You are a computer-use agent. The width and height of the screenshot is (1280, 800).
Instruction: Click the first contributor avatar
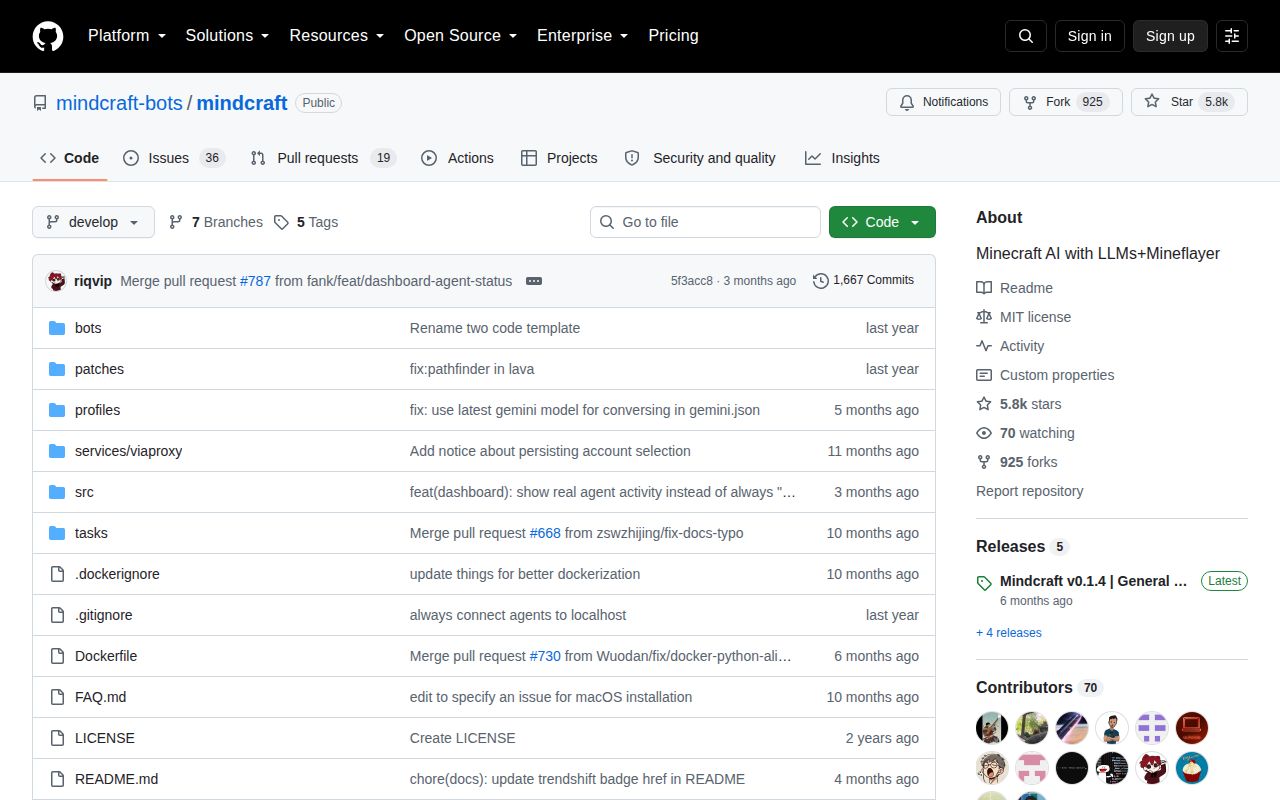point(992,728)
